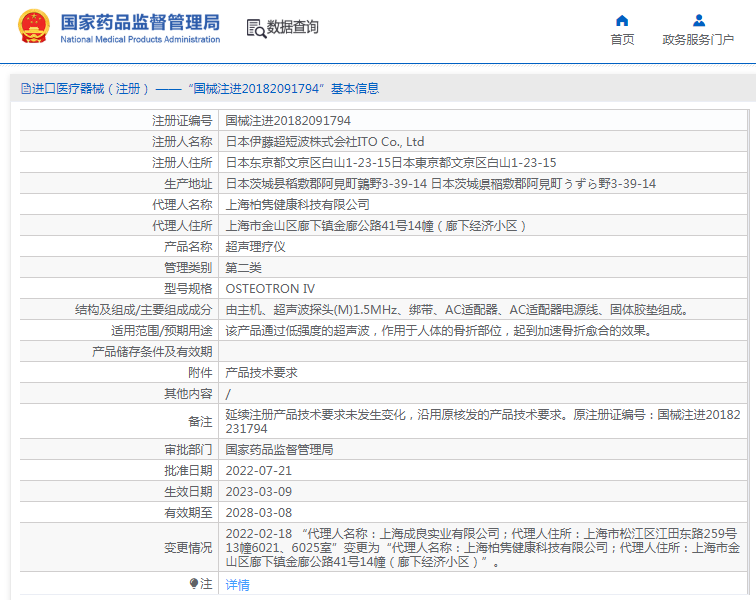Click the 型号规格 row label
756x600 pixels.
(x=188, y=288)
